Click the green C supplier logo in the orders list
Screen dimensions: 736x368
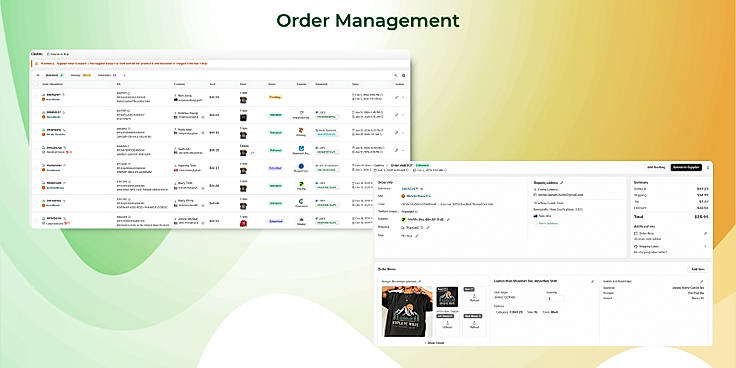tap(301, 201)
